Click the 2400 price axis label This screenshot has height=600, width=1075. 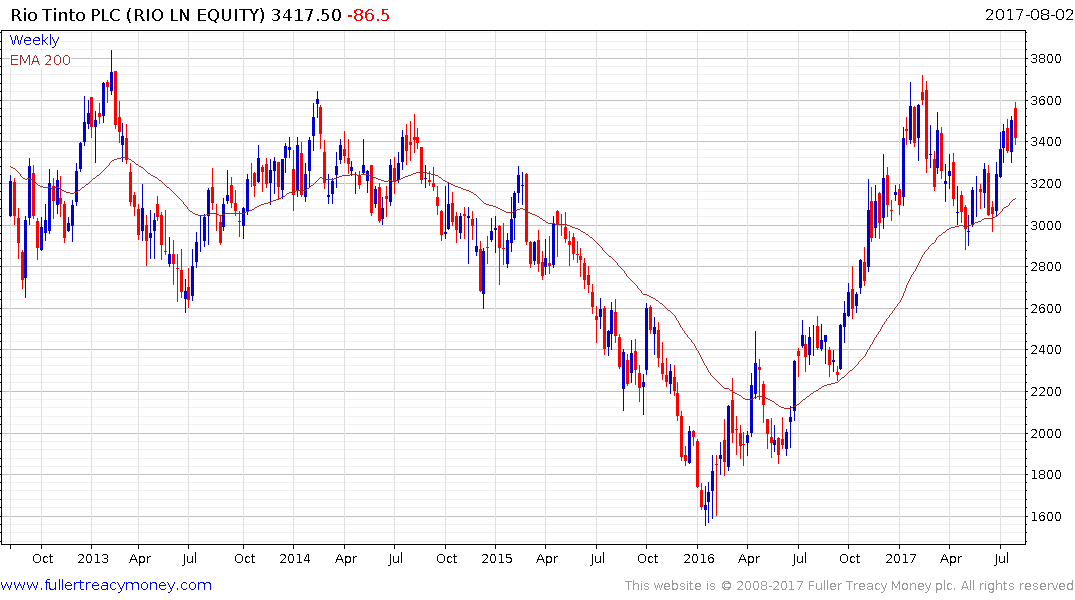[1046, 350]
